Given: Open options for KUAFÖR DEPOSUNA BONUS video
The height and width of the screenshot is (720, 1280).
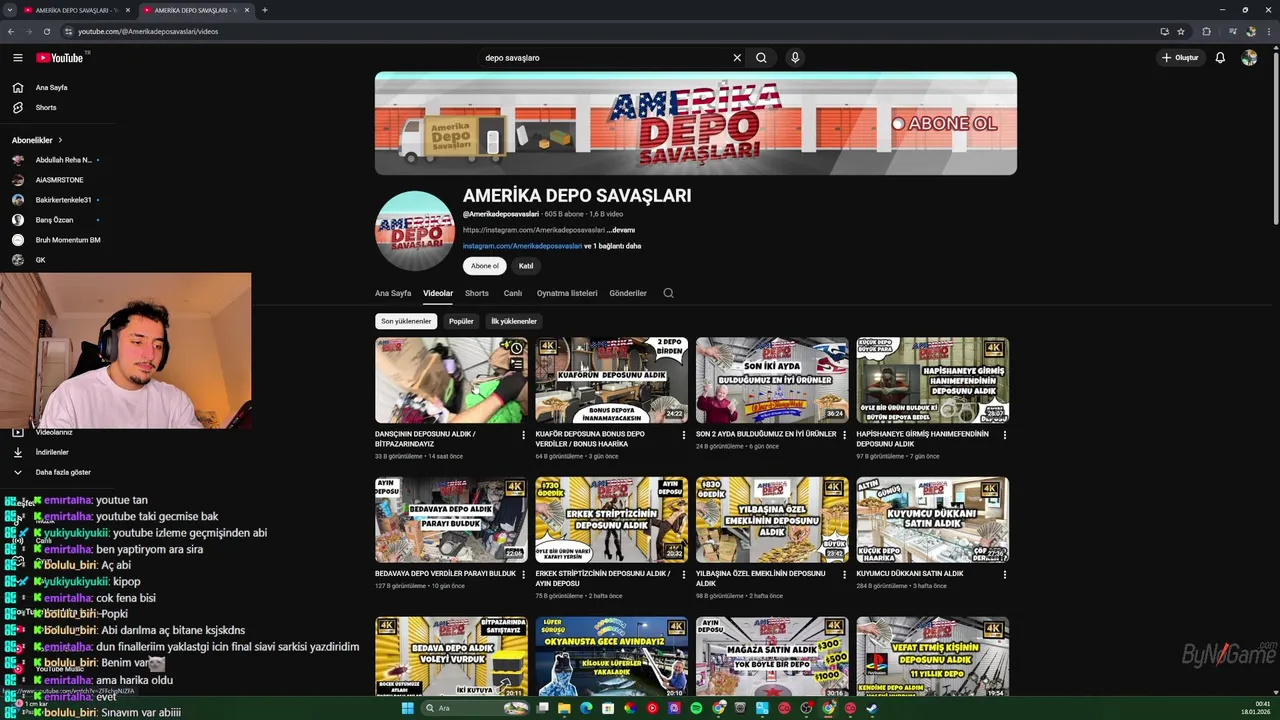Looking at the screenshot, I should [684, 435].
